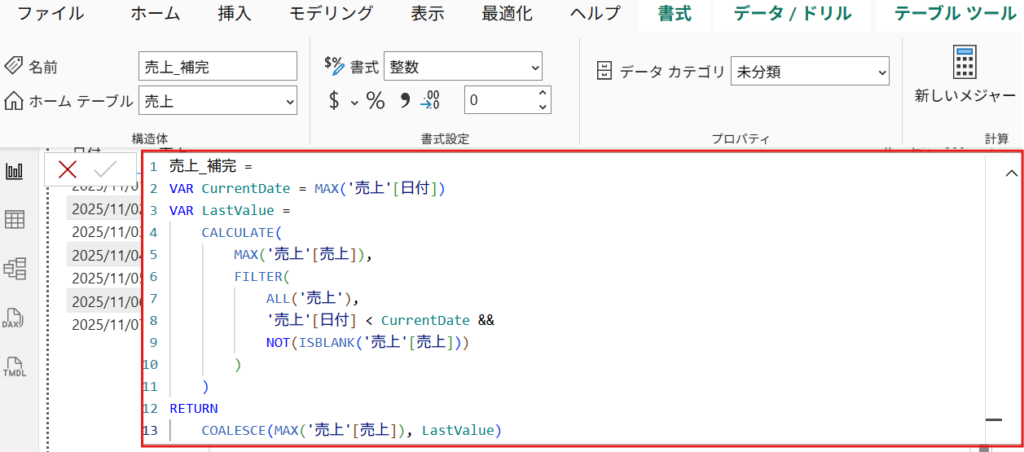Cancel the formula with red X

coord(68,169)
